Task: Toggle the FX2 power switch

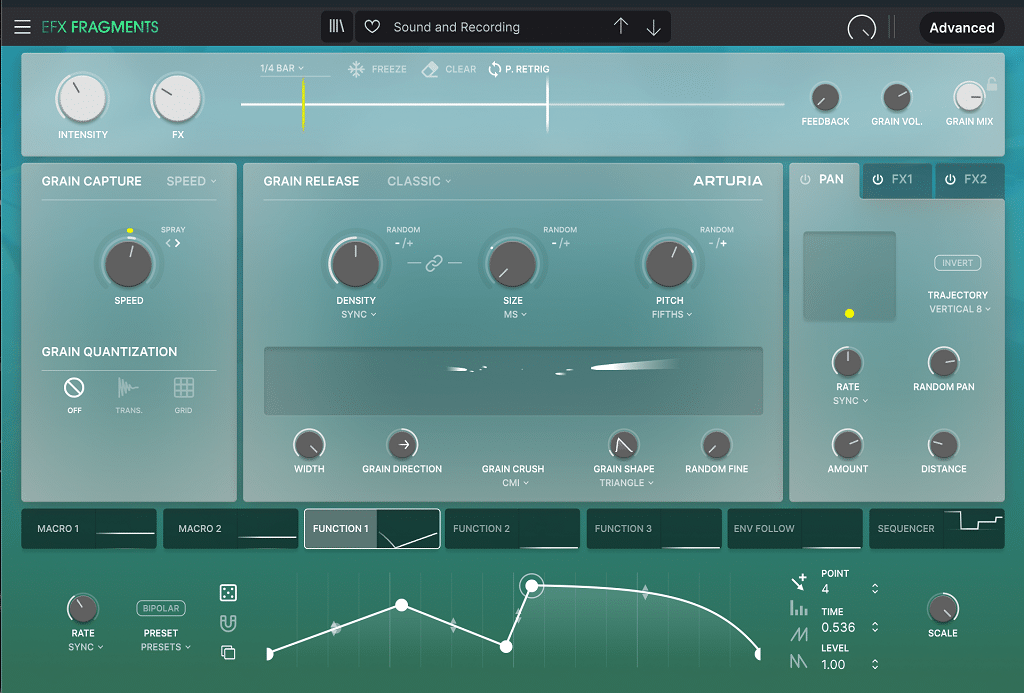Action: [x=950, y=180]
